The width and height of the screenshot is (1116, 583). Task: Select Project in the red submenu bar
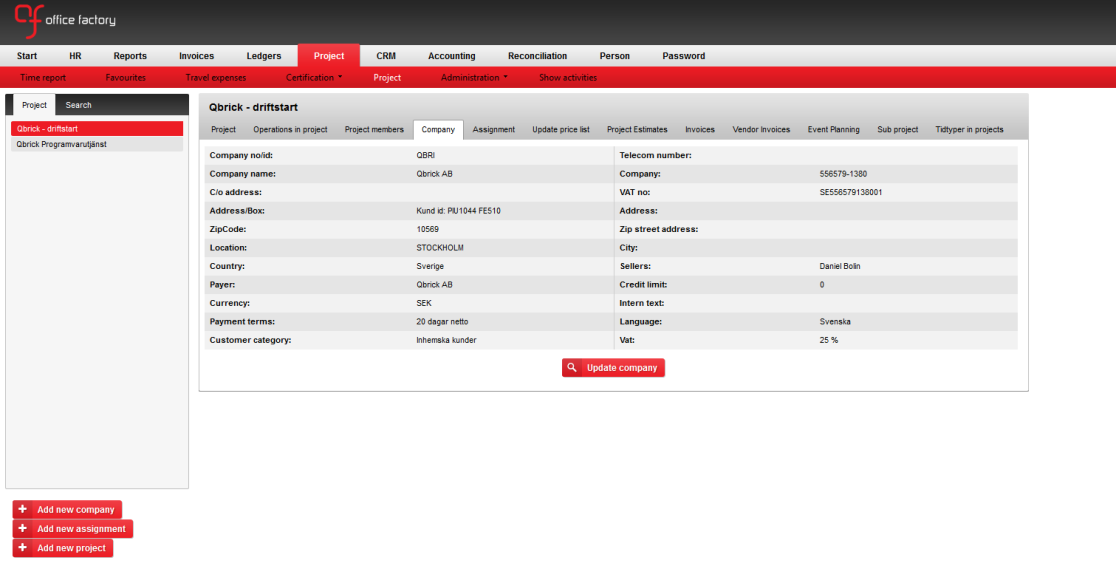[x=387, y=78]
